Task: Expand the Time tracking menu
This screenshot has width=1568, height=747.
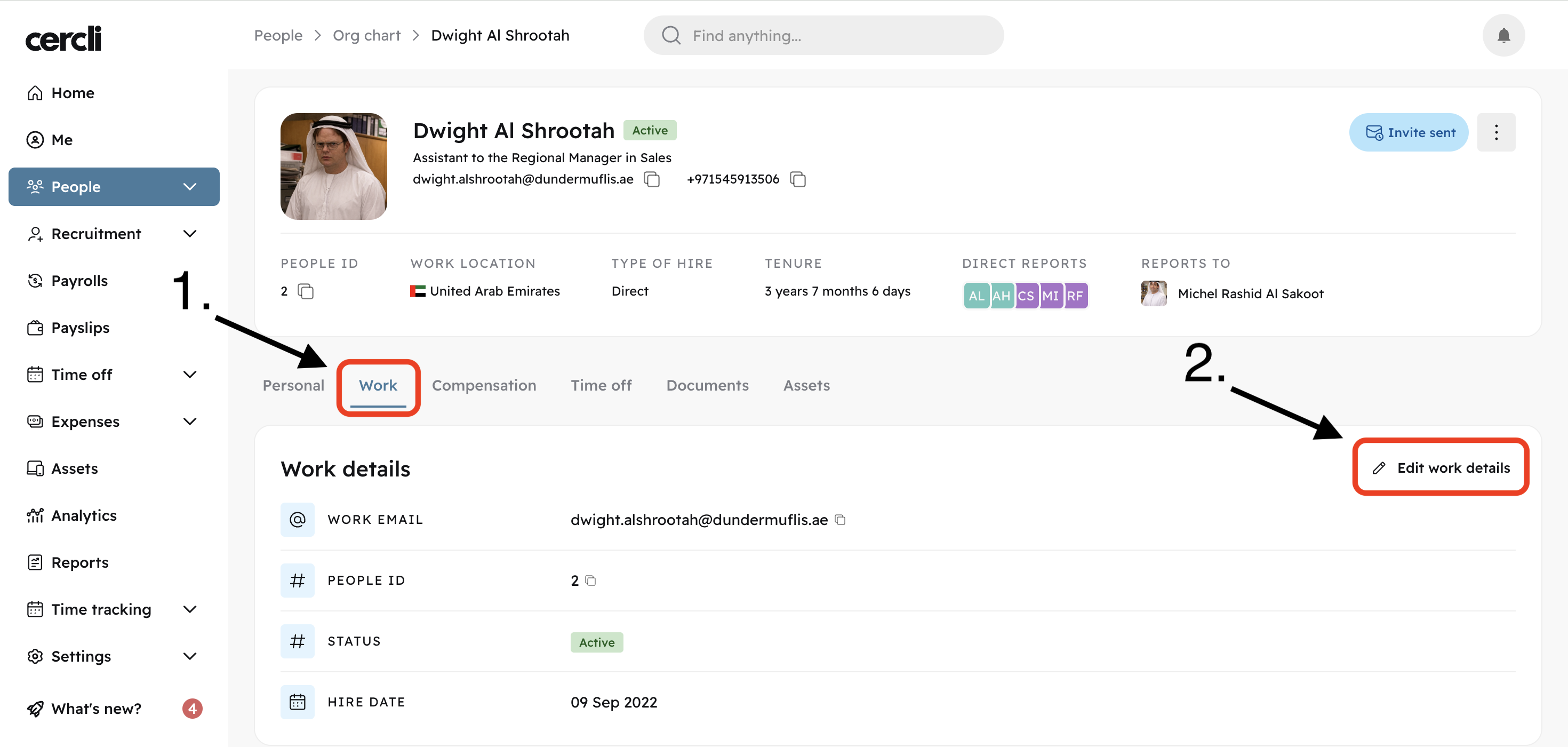Action: (x=190, y=609)
